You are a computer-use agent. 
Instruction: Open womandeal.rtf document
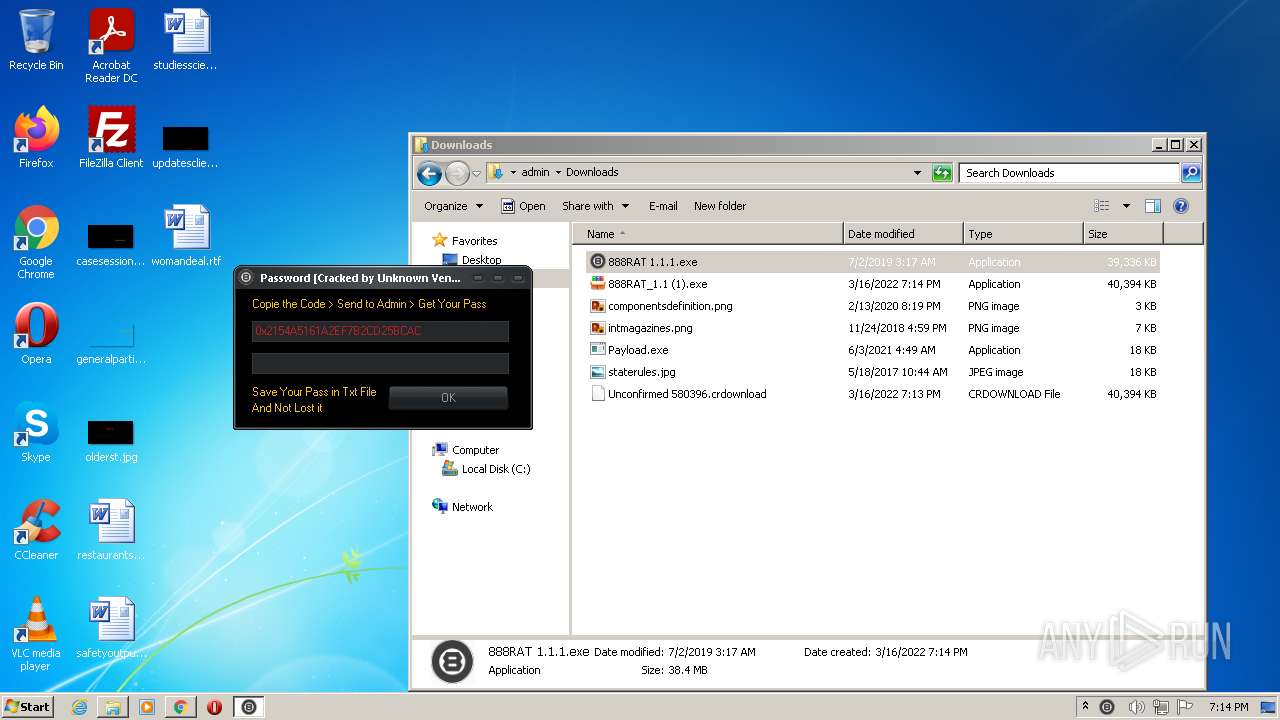(186, 236)
